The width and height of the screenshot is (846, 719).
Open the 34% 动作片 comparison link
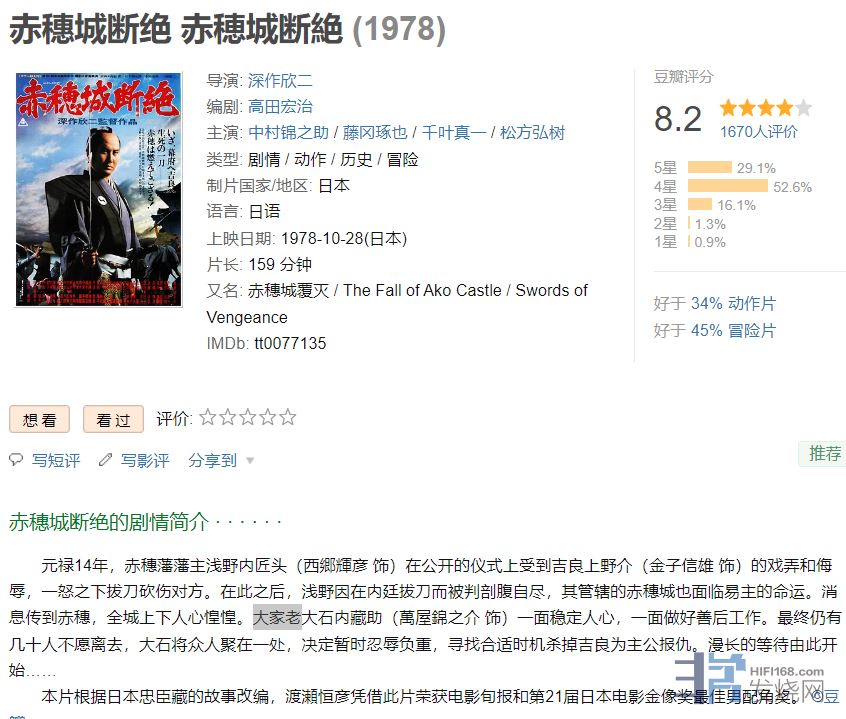[x=733, y=303]
